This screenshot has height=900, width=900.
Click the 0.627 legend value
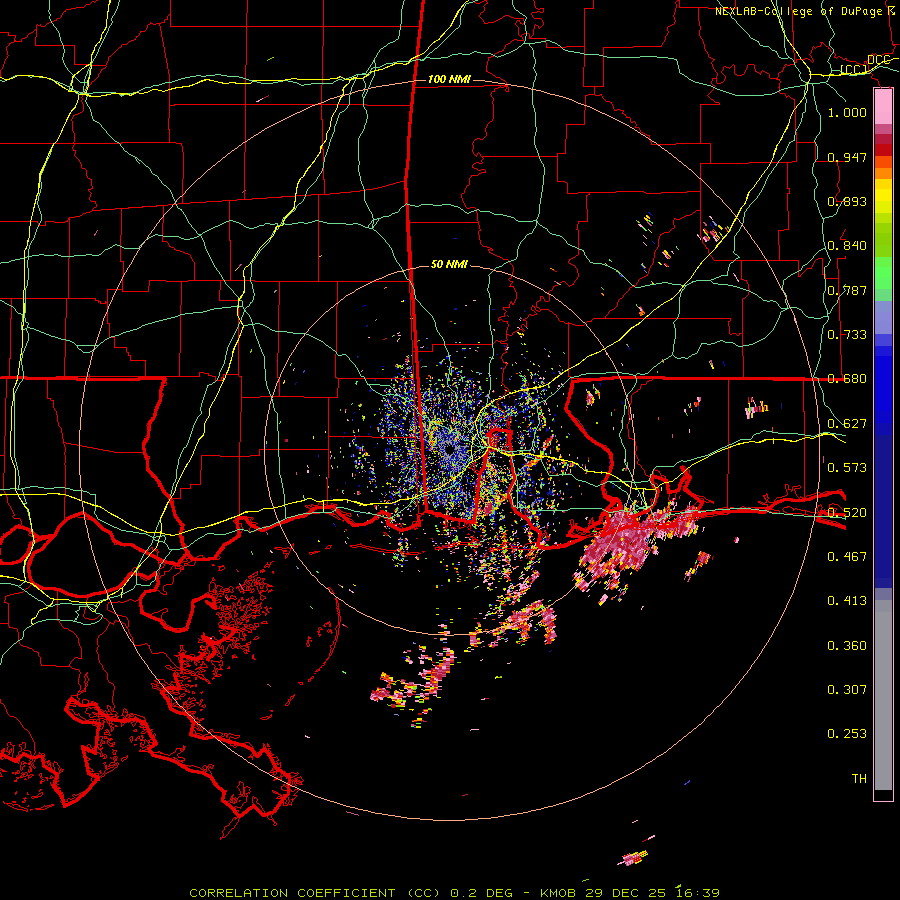tap(847, 424)
